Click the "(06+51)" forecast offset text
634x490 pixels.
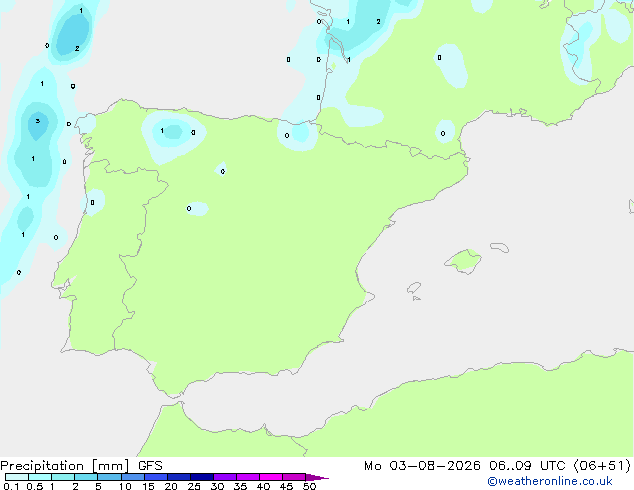(x=602, y=466)
